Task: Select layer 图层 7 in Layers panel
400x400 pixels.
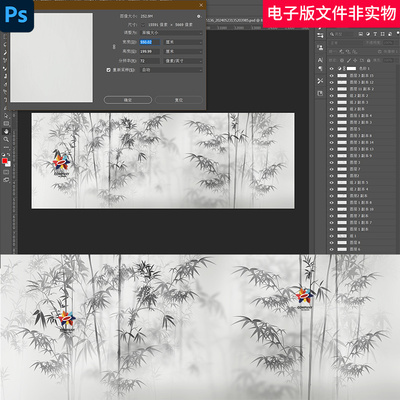Action: [x=362, y=169]
